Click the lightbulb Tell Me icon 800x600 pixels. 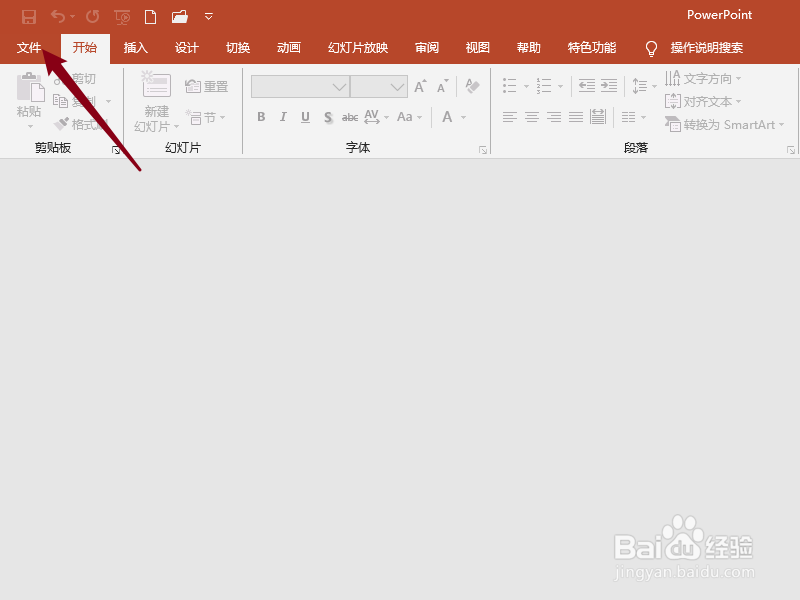point(651,48)
